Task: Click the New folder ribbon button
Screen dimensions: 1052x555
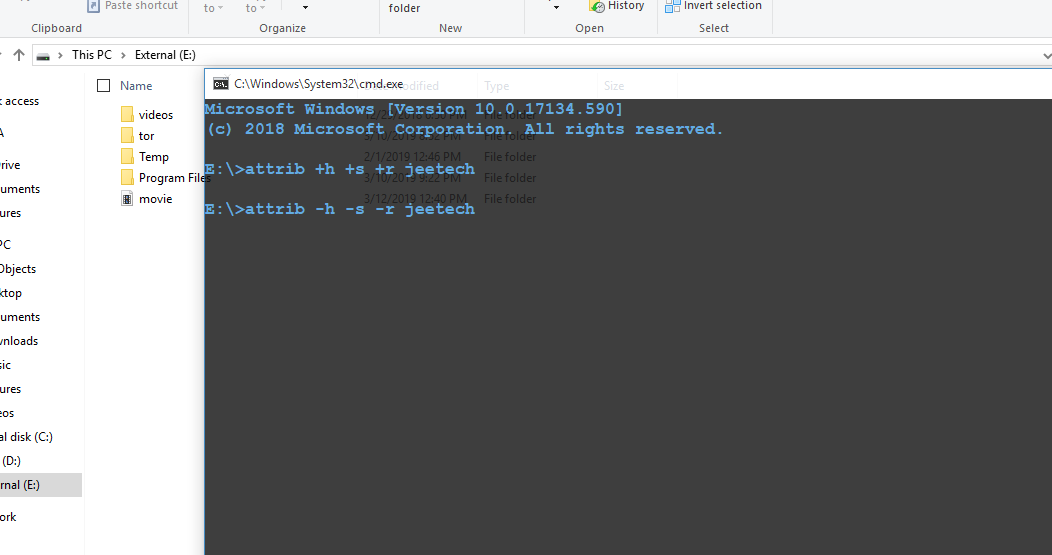Action: point(405,8)
